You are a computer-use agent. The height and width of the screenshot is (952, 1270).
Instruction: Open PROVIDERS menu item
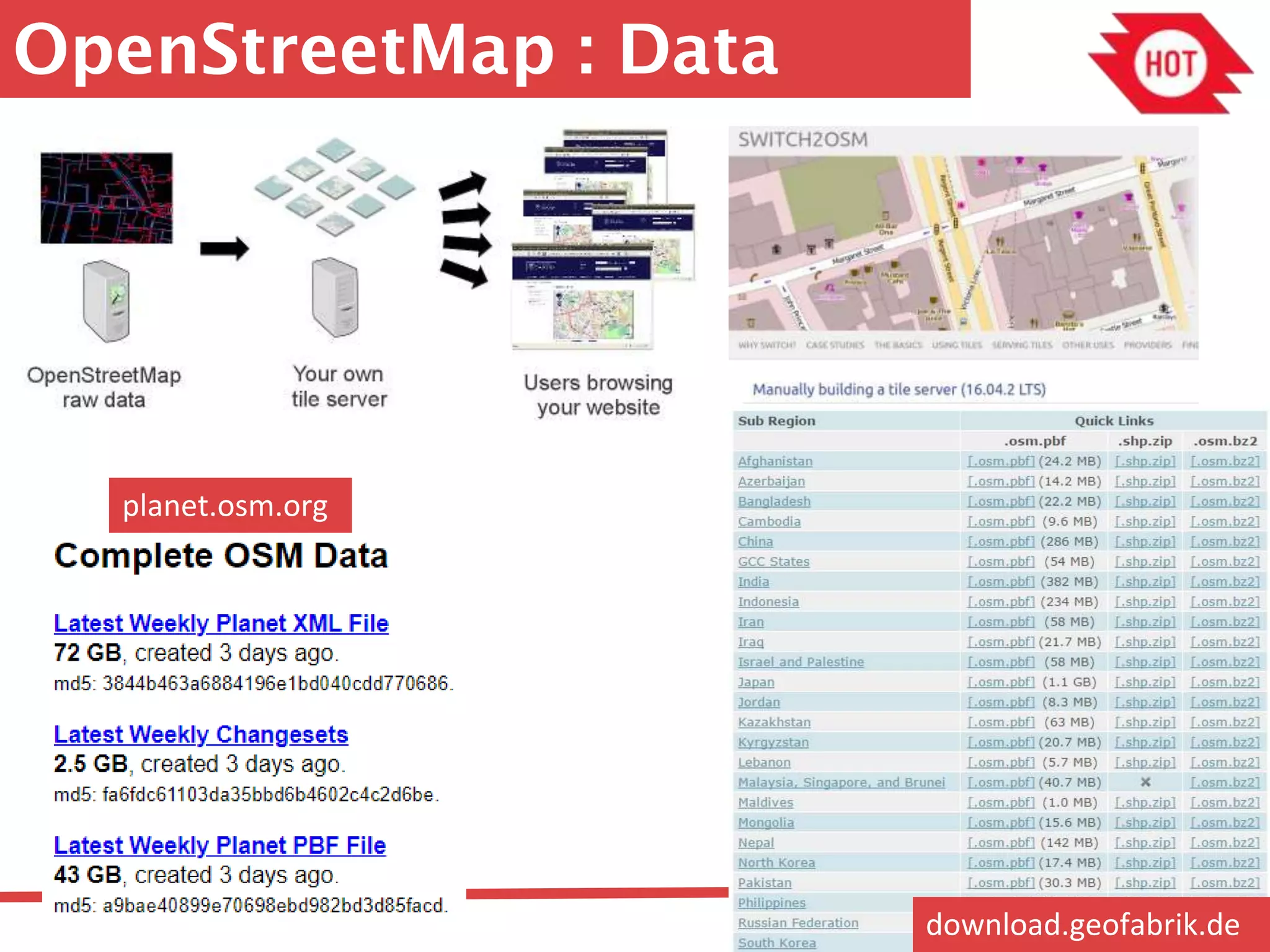click(1147, 345)
